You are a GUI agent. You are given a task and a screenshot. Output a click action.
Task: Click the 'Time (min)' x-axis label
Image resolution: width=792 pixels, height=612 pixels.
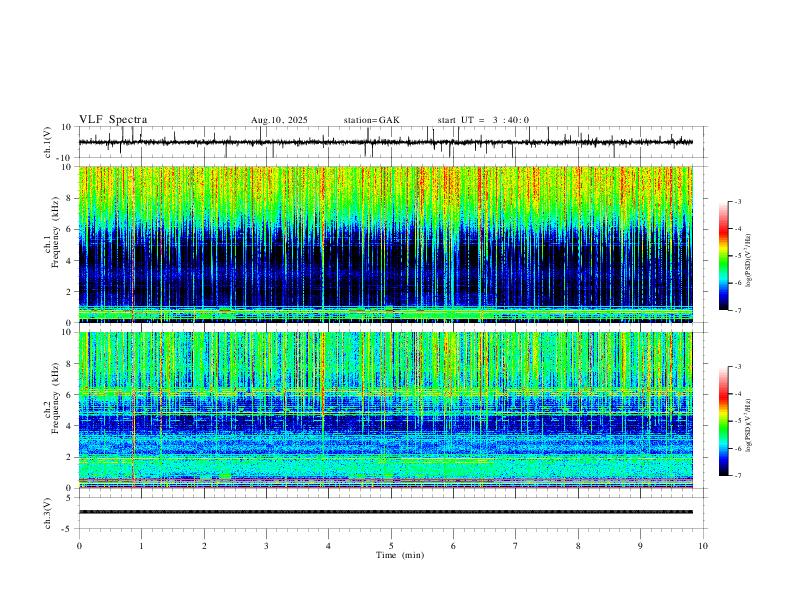[400, 555]
